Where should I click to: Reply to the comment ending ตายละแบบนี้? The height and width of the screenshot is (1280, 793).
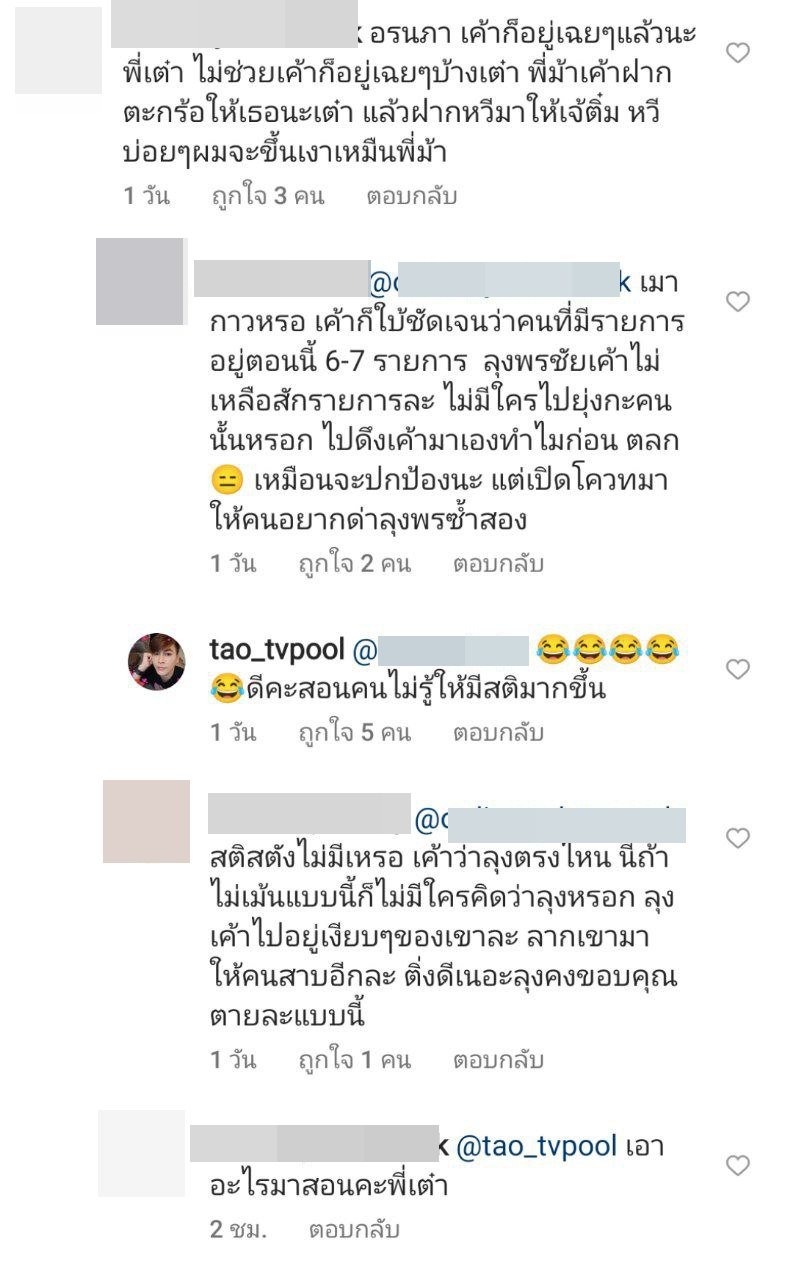coord(498,1061)
